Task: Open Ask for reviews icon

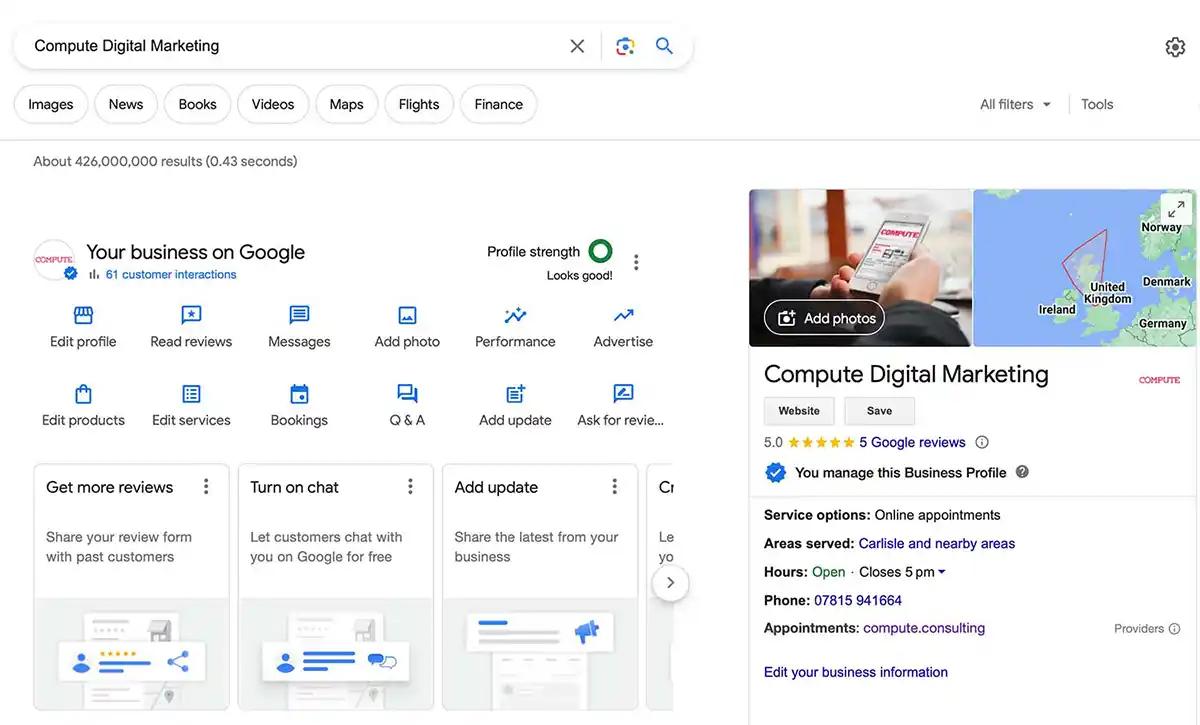Action: coord(623,394)
